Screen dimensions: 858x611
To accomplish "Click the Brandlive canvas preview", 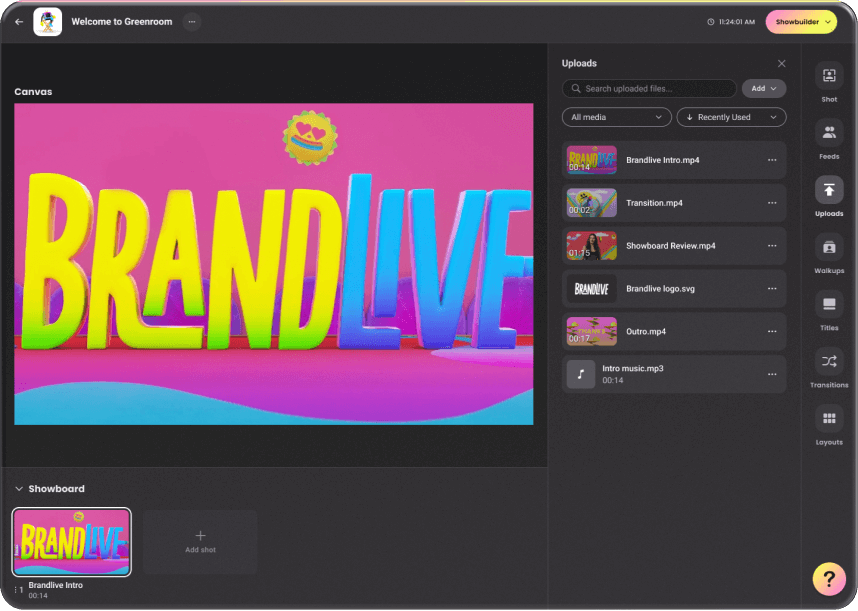I will pyautogui.click(x=274, y=264).
